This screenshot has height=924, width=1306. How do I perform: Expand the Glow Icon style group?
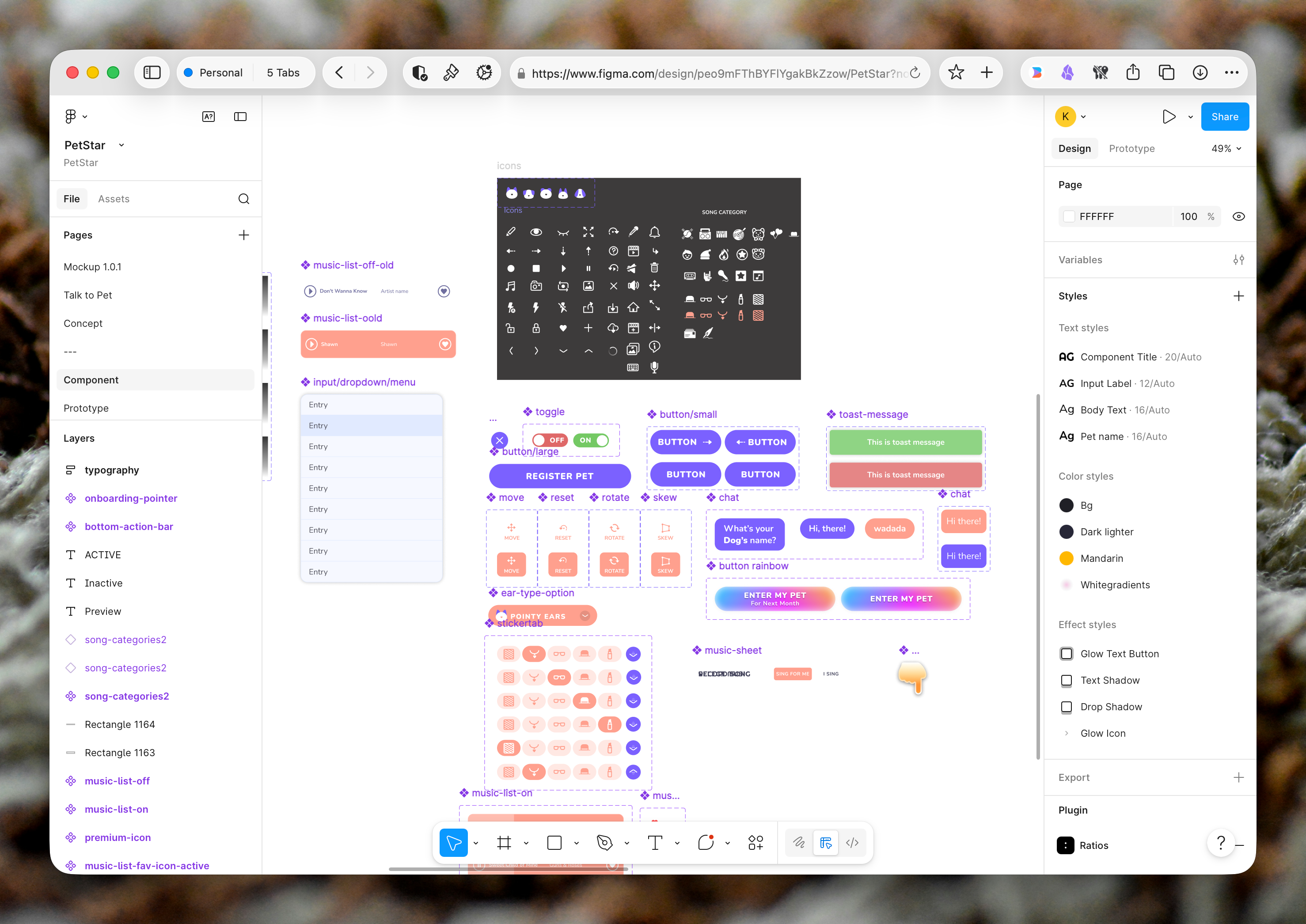(x=1067, y=733)
